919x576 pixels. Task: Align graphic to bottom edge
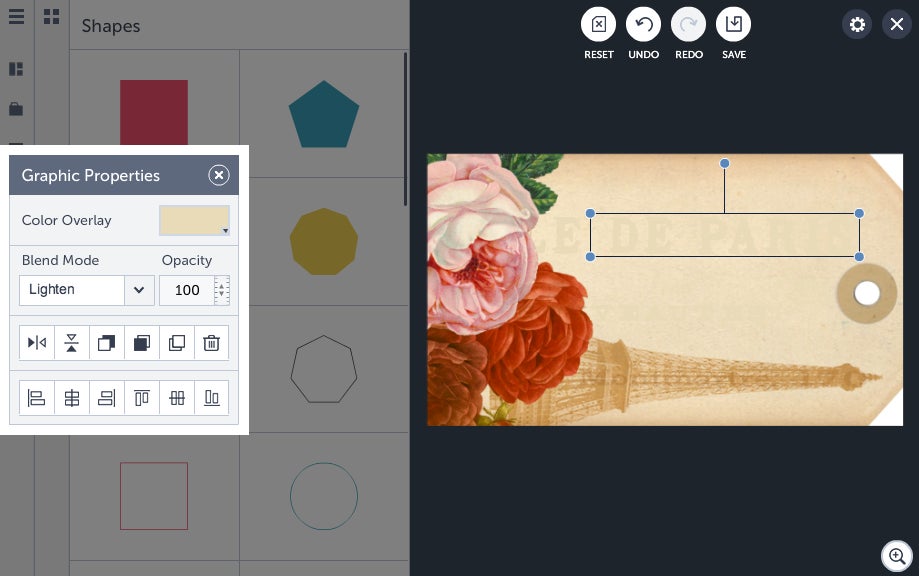212,398
